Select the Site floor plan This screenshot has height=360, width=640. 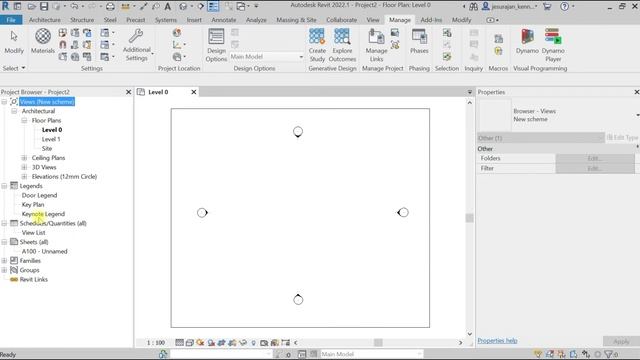(x=47, y=149)
